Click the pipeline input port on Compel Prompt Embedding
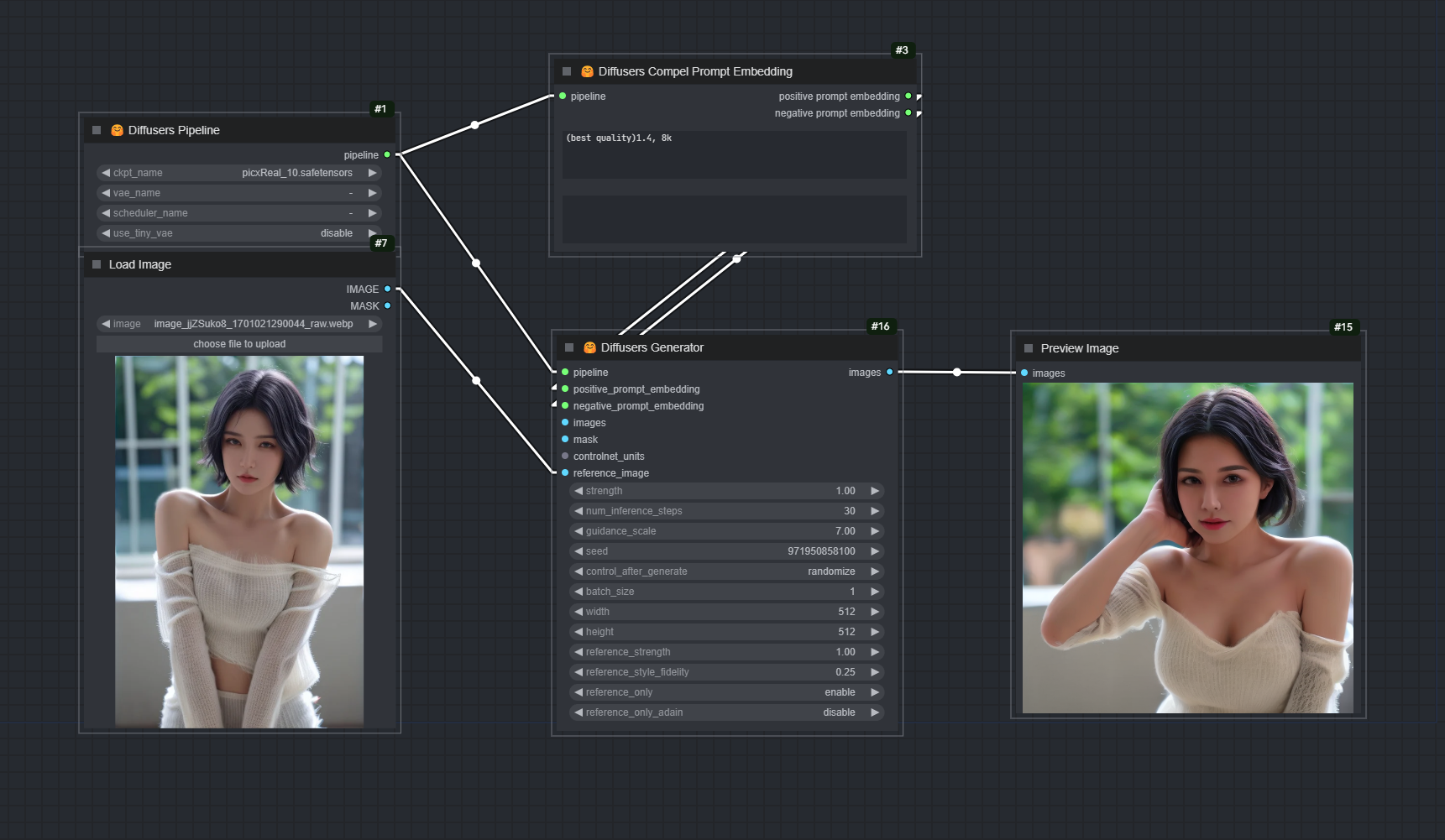Viewport: 1445px width, 840px height. [563, 96]
